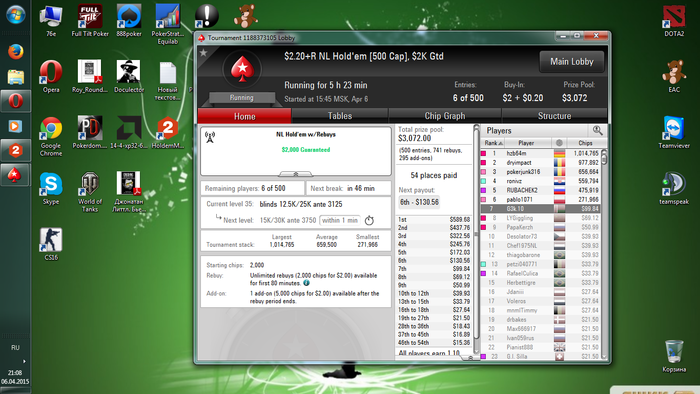
Task: Select player pablo1071 in list
Action: pyautogui.click(x=541, y=199)
